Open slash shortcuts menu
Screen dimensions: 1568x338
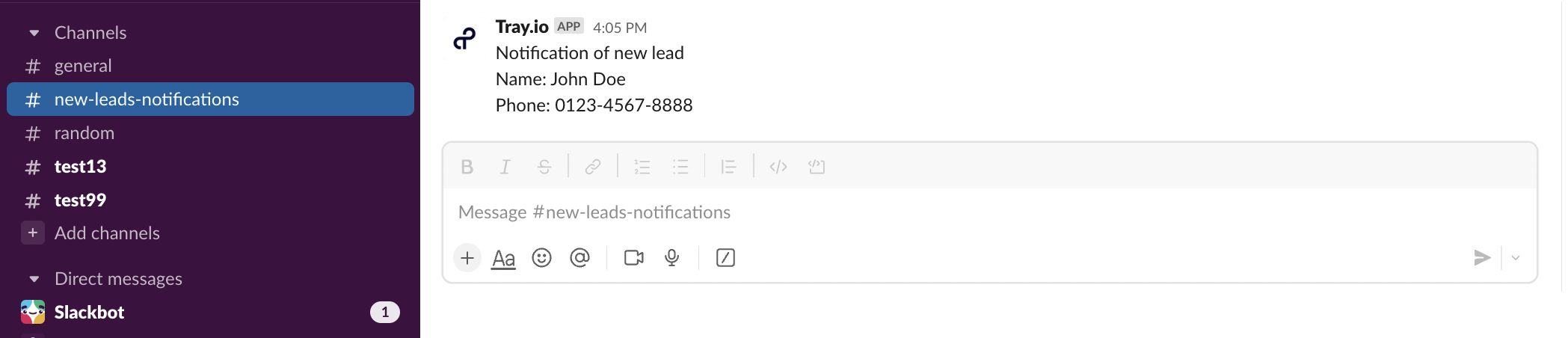[725, 258]
